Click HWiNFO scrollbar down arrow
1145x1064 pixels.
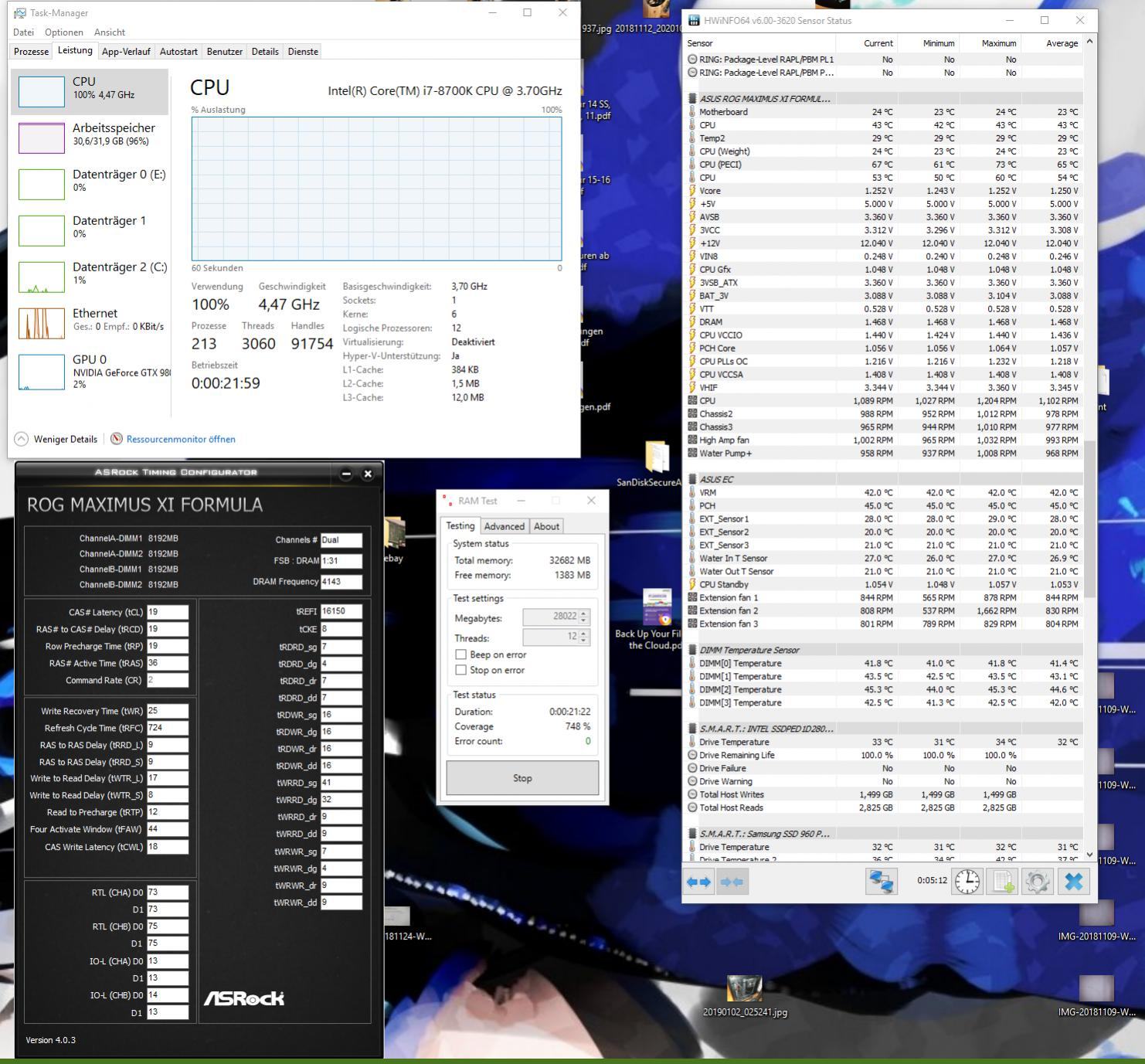[1090, 854]
